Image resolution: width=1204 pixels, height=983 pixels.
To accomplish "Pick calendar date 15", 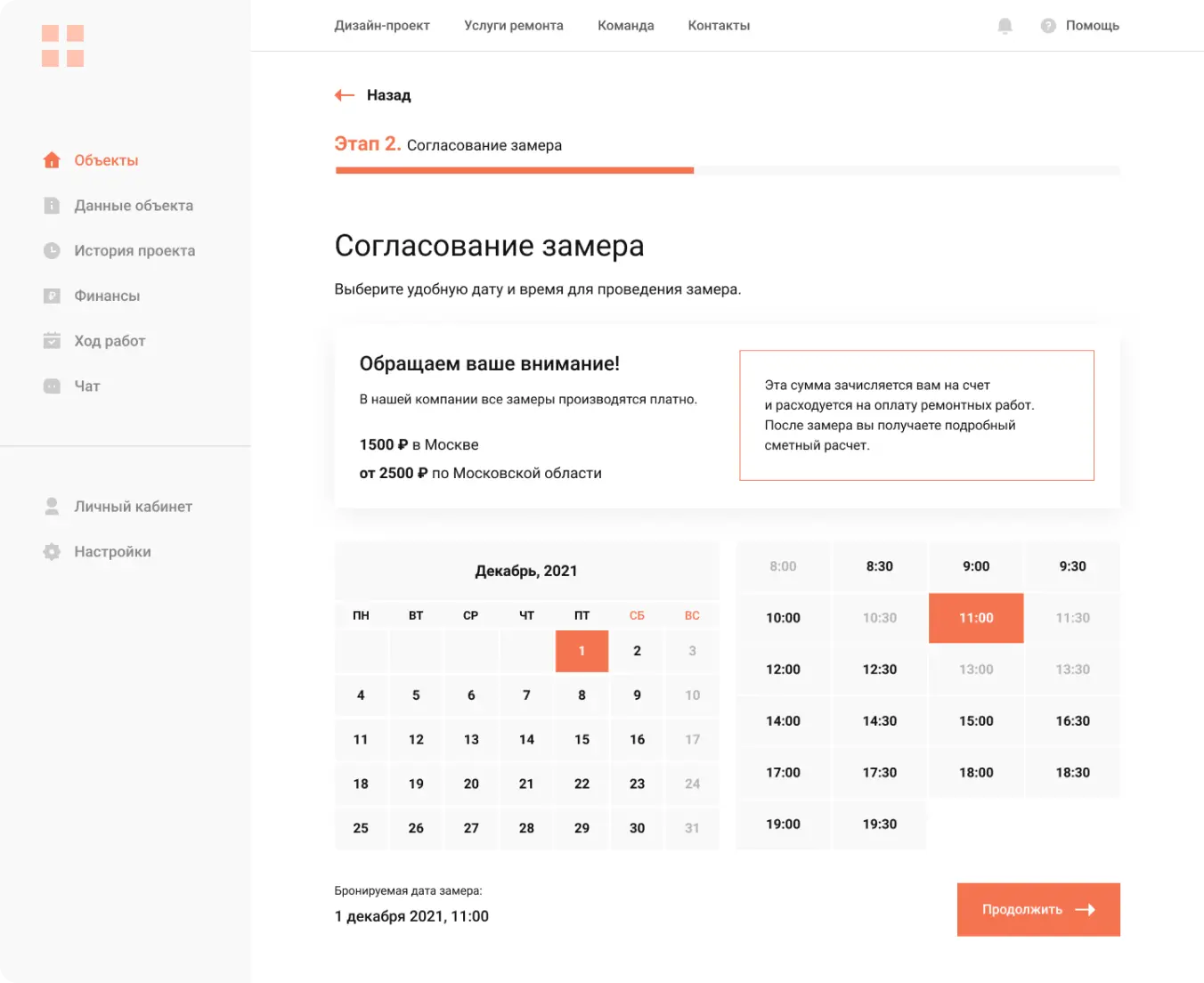I will point(582,740).
